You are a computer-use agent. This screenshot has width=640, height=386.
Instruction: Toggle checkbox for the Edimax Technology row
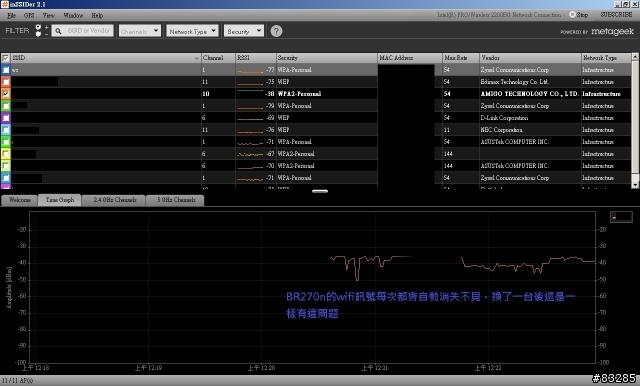tap(6, 82)
